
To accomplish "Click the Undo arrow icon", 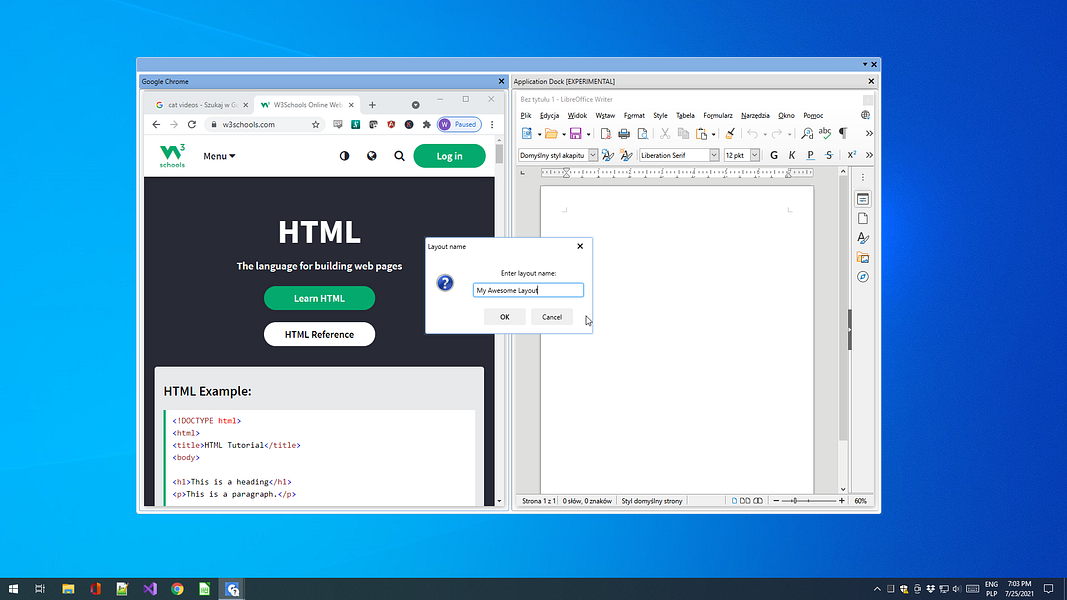I will pyautogui.click(x=752, y=133).
